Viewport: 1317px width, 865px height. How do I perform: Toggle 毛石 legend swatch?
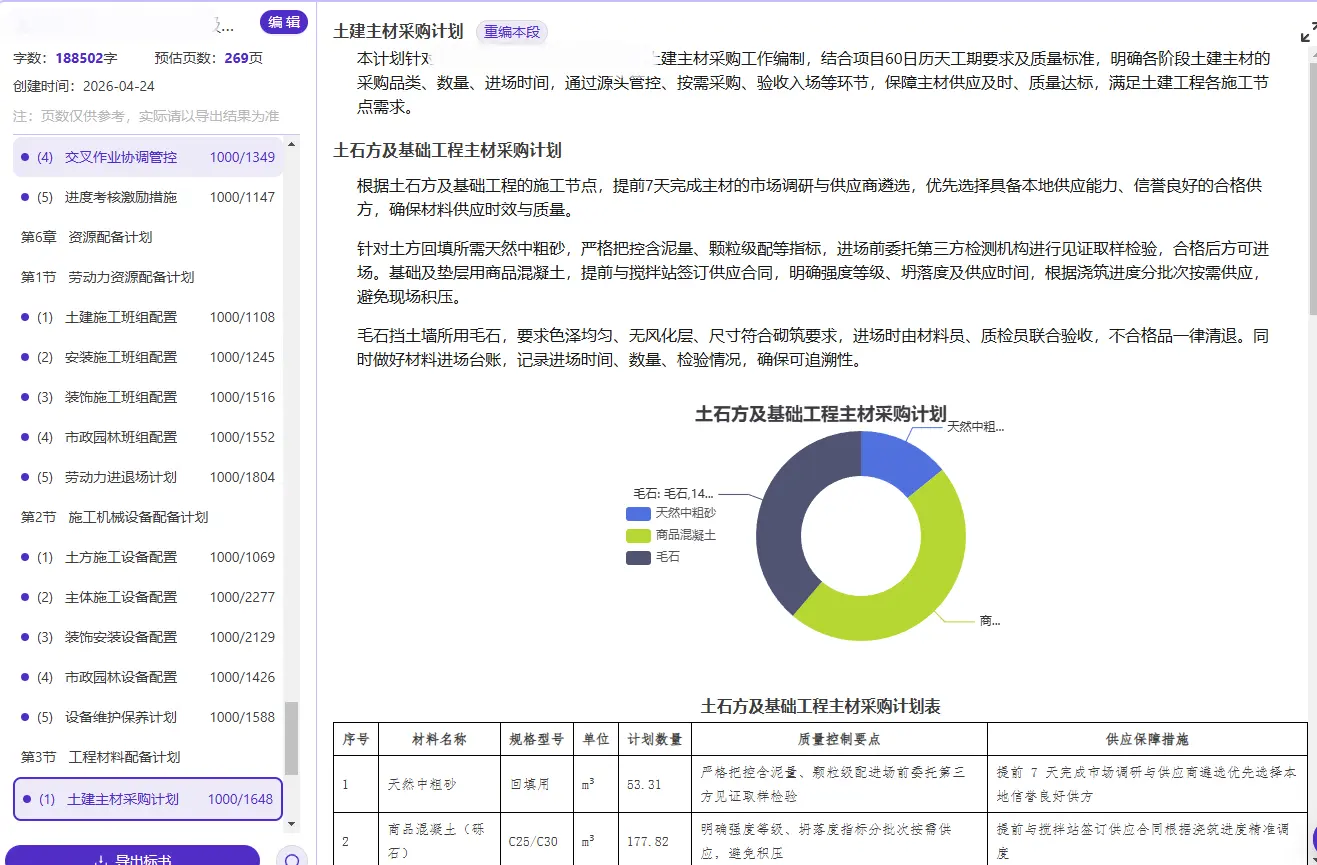pos(638,557)
